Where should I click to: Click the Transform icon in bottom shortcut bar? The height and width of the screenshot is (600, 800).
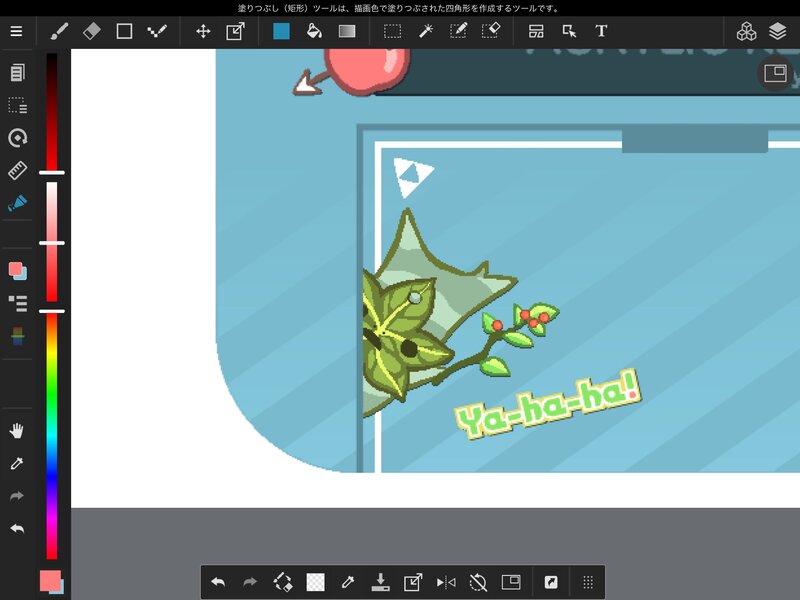tap(413, 582)
